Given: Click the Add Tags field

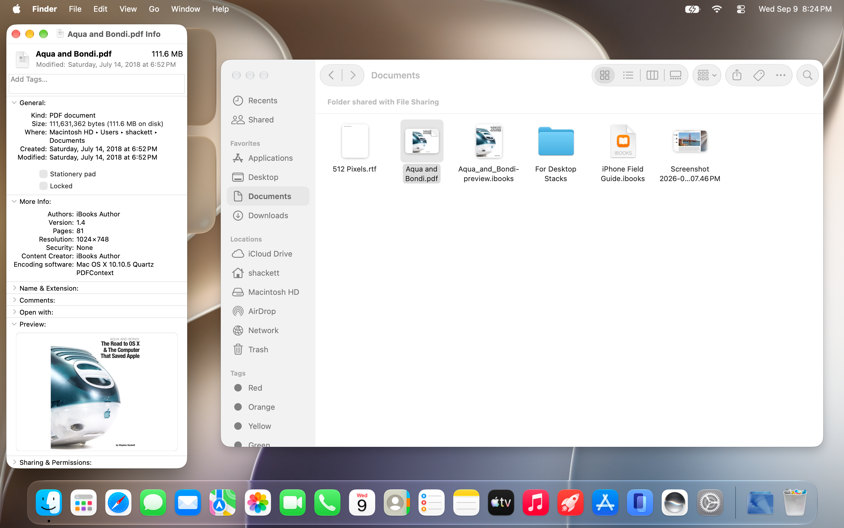Looking at the screenshot, I should pos(97,83).
